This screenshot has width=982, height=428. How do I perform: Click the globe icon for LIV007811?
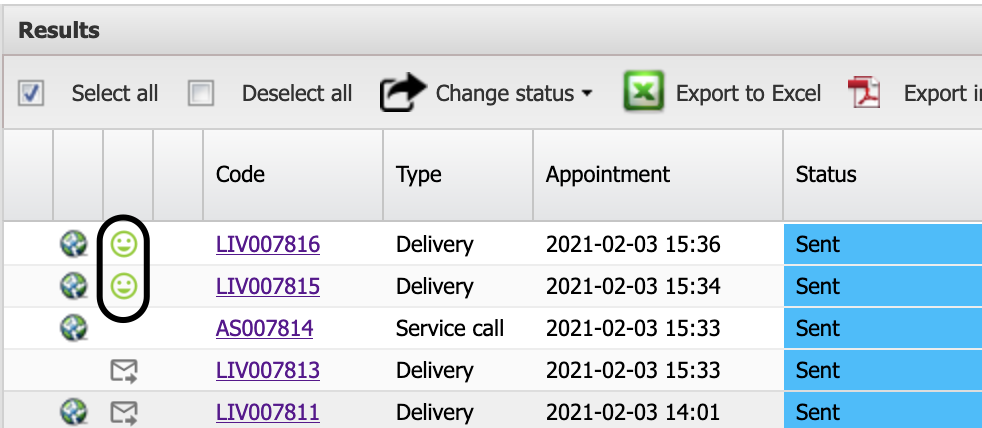click(x=74, y=412)
